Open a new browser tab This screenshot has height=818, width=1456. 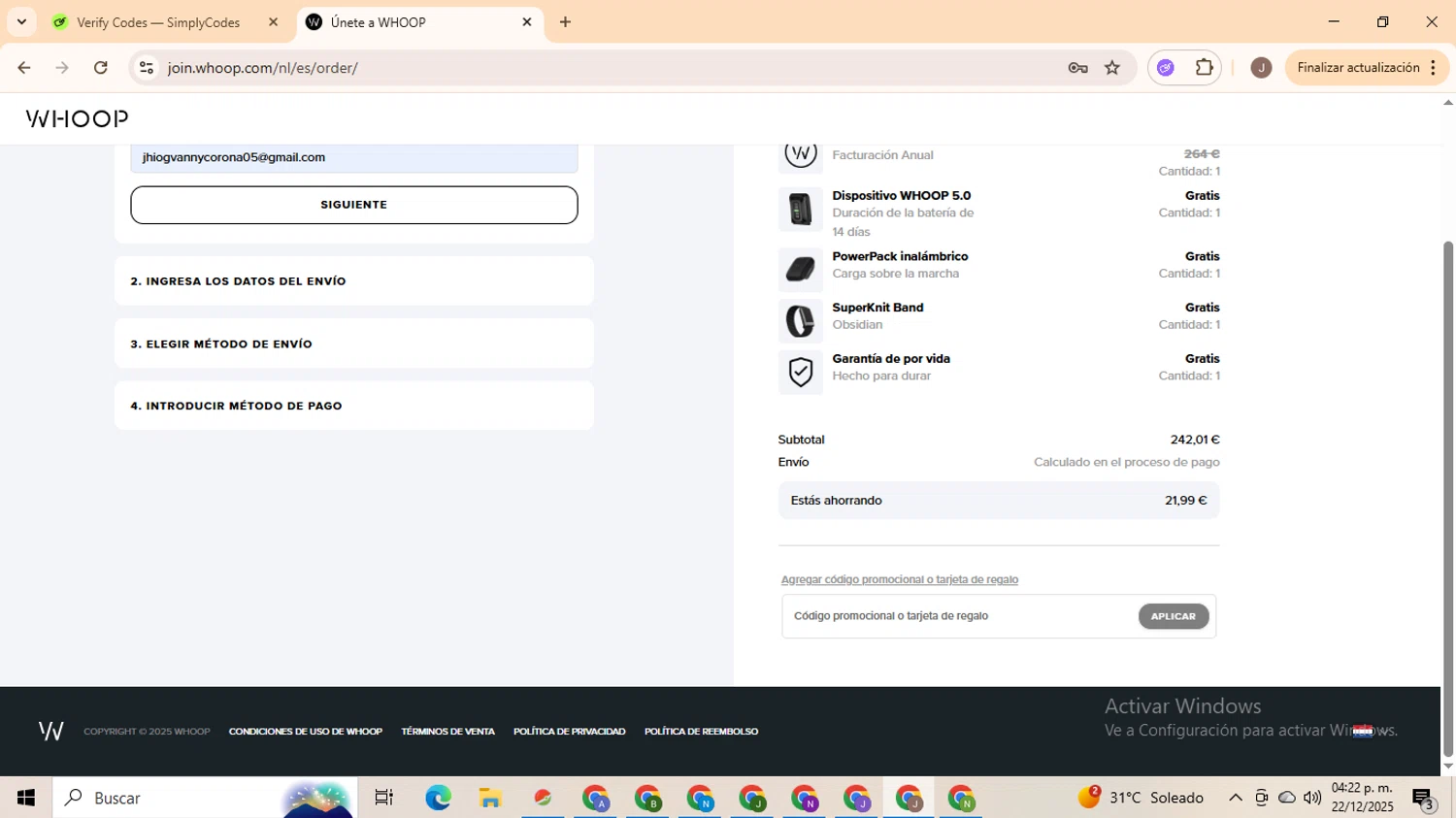565,22
